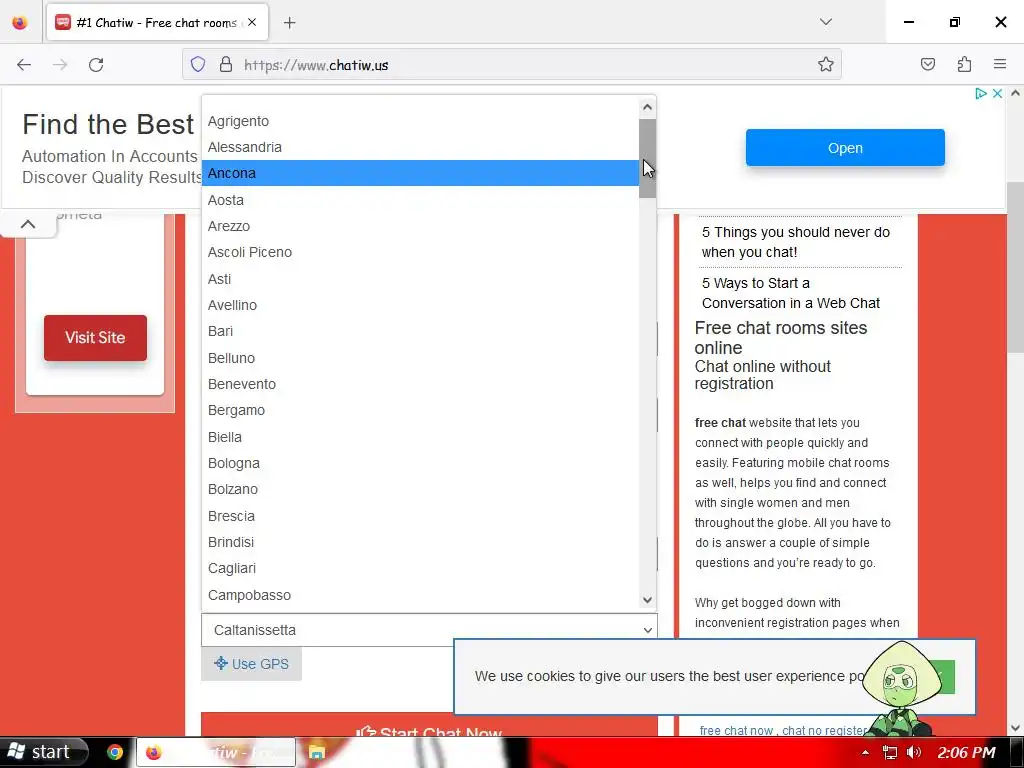
Task: Click the URL address bar
Action: click(511, 65)
